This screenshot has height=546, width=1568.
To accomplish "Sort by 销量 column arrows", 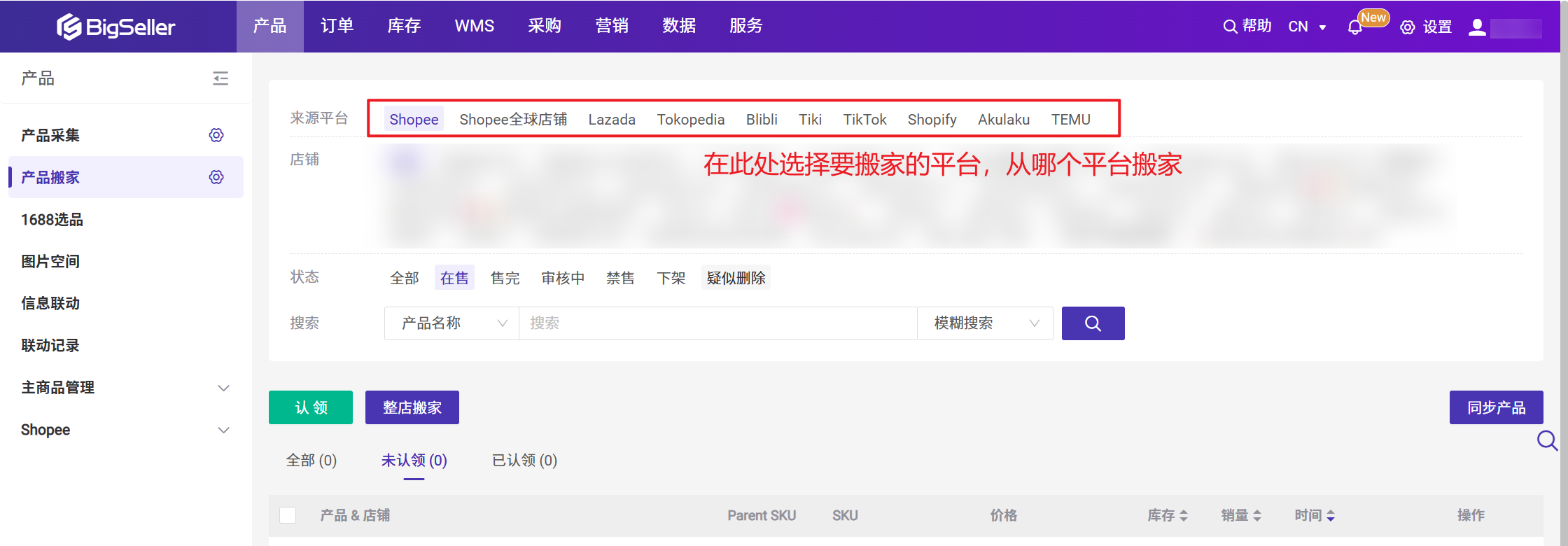I will pos(1257,515).
